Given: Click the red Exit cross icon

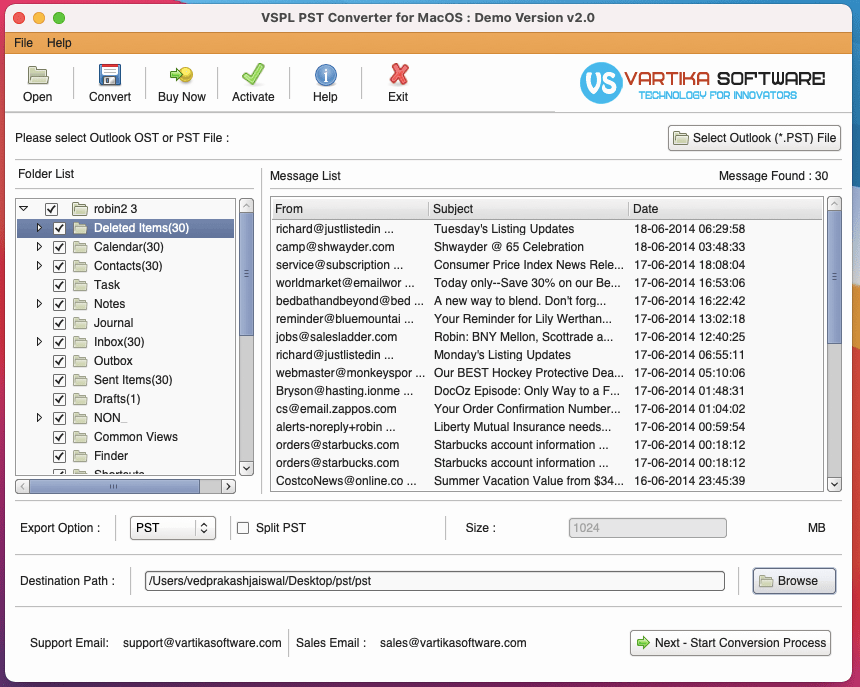Looking at the screenshot, I should (399, 75).
